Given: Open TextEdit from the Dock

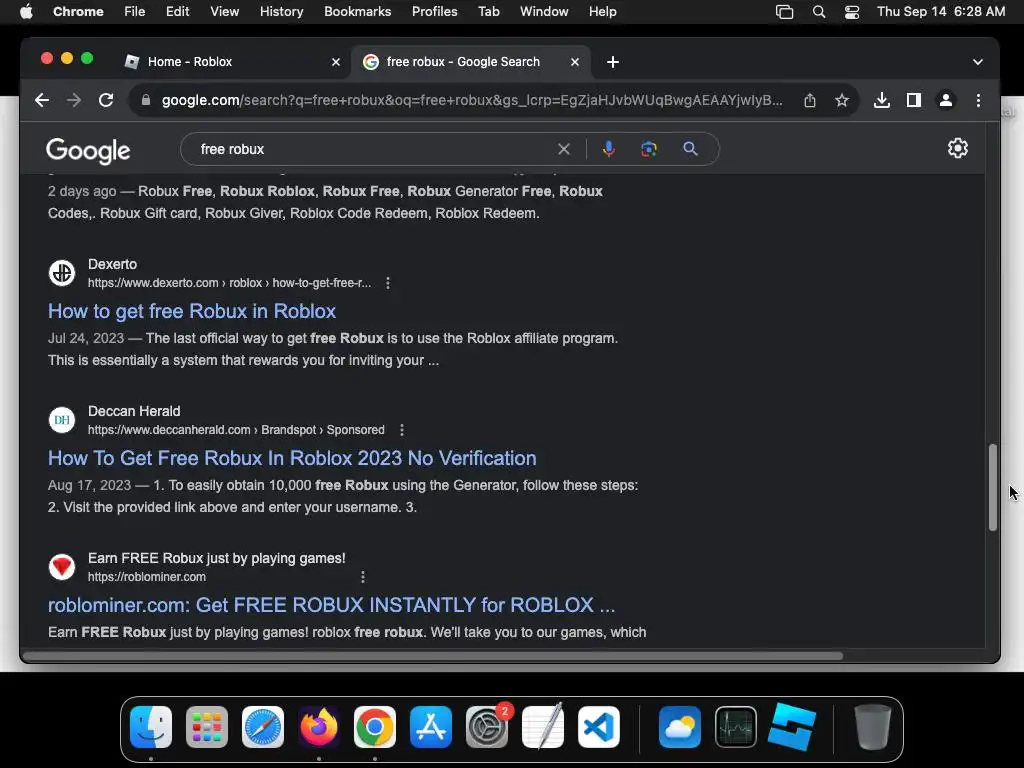Looking at the screenshot, I should pos(543,727).
